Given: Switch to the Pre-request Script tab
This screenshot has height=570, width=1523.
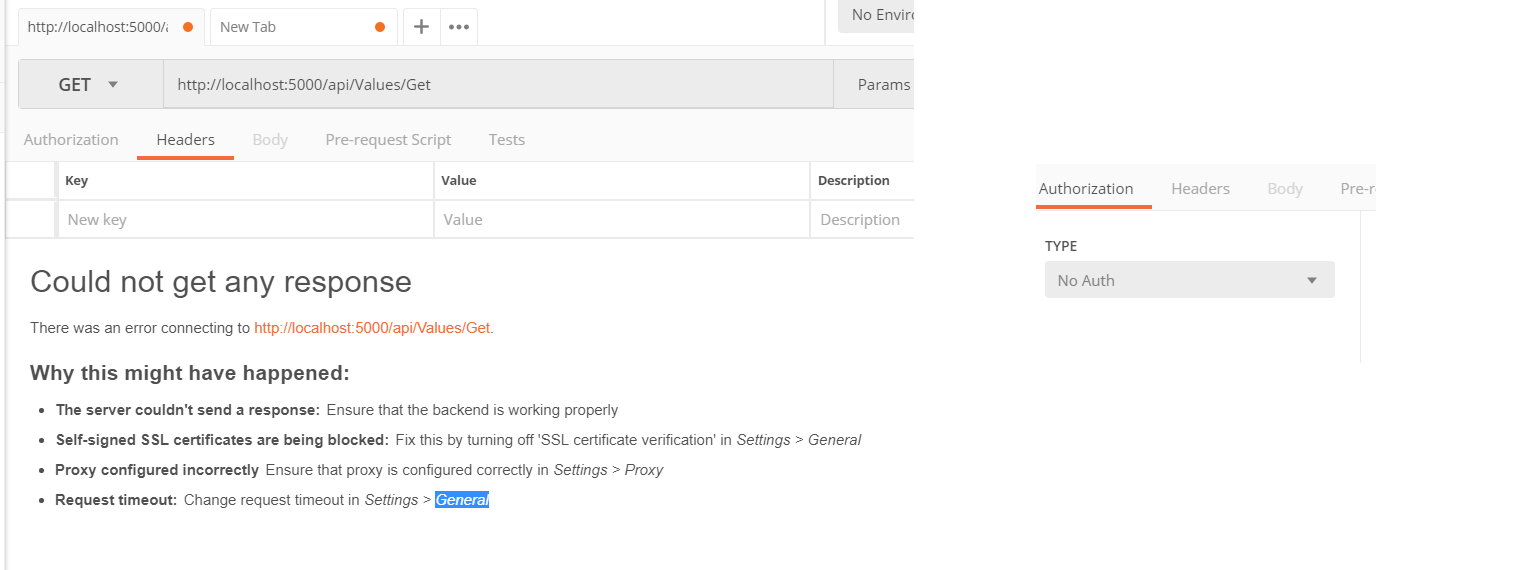Looking at the screenshot, I should click(388, 140).
